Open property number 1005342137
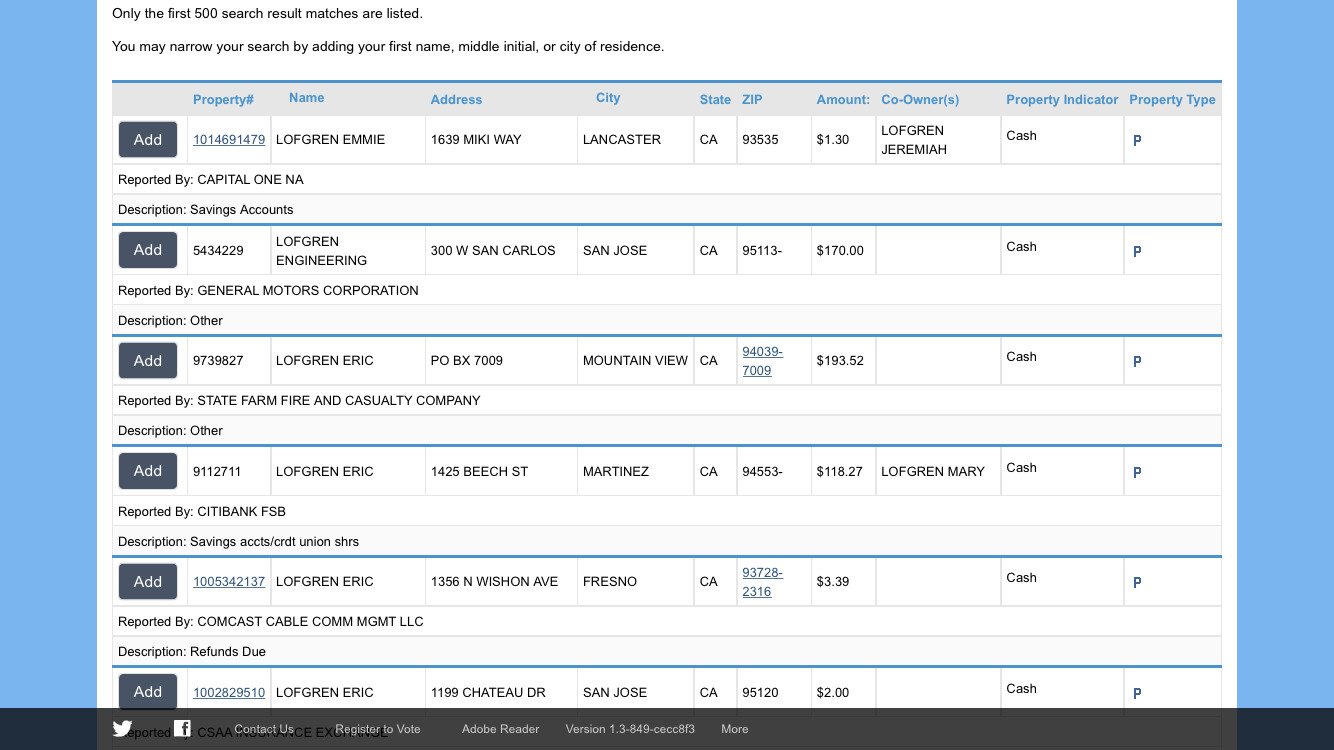This screenshot has width=1334, height=750. (229, 582)
